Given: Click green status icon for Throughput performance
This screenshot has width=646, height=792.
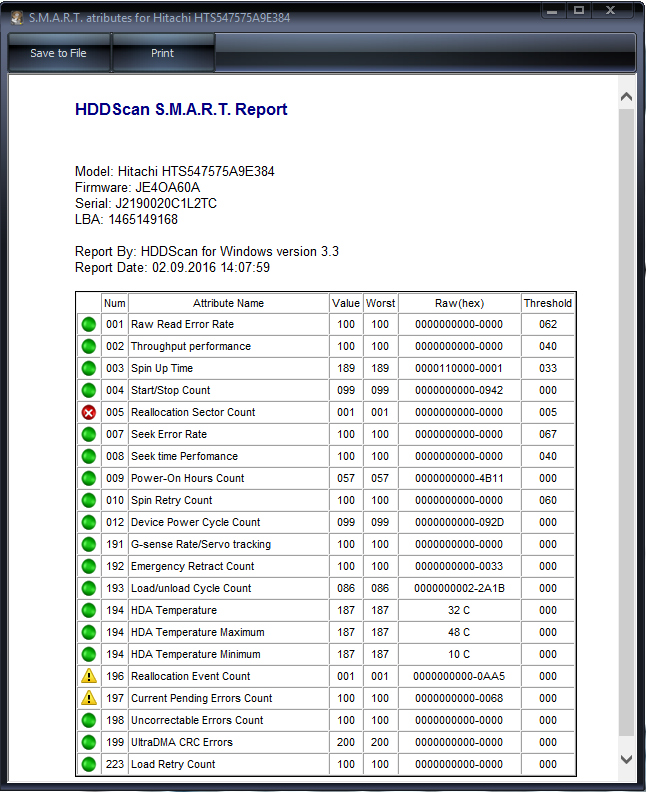Looking at the screenshot, I should 89,346.
